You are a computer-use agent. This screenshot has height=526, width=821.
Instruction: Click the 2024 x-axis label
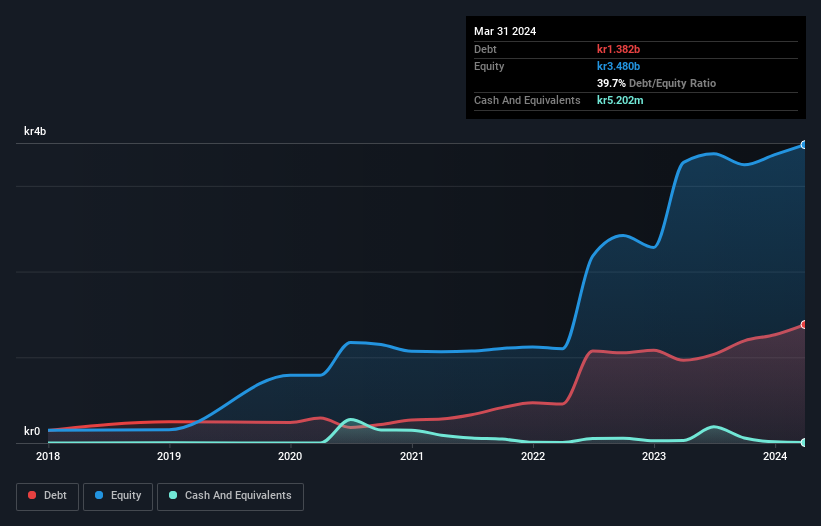(775, 456)
